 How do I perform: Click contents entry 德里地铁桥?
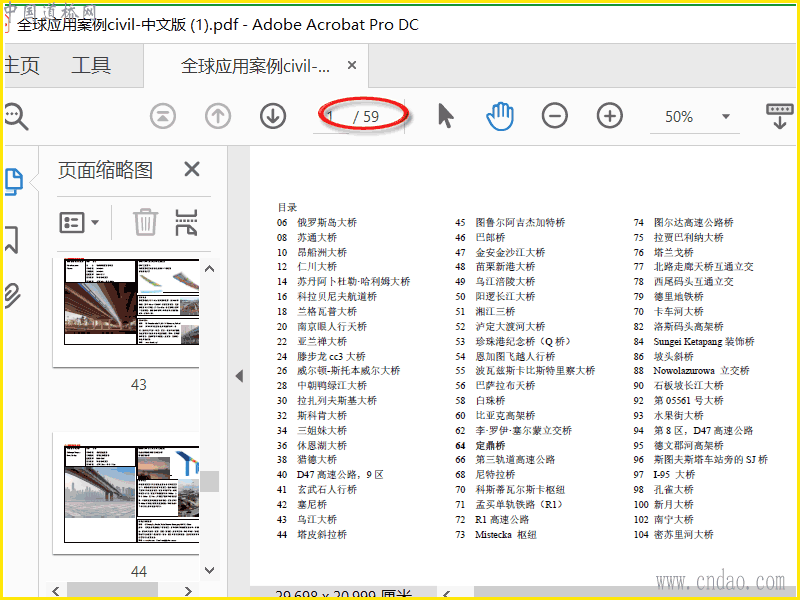click(x=679, y=296)
